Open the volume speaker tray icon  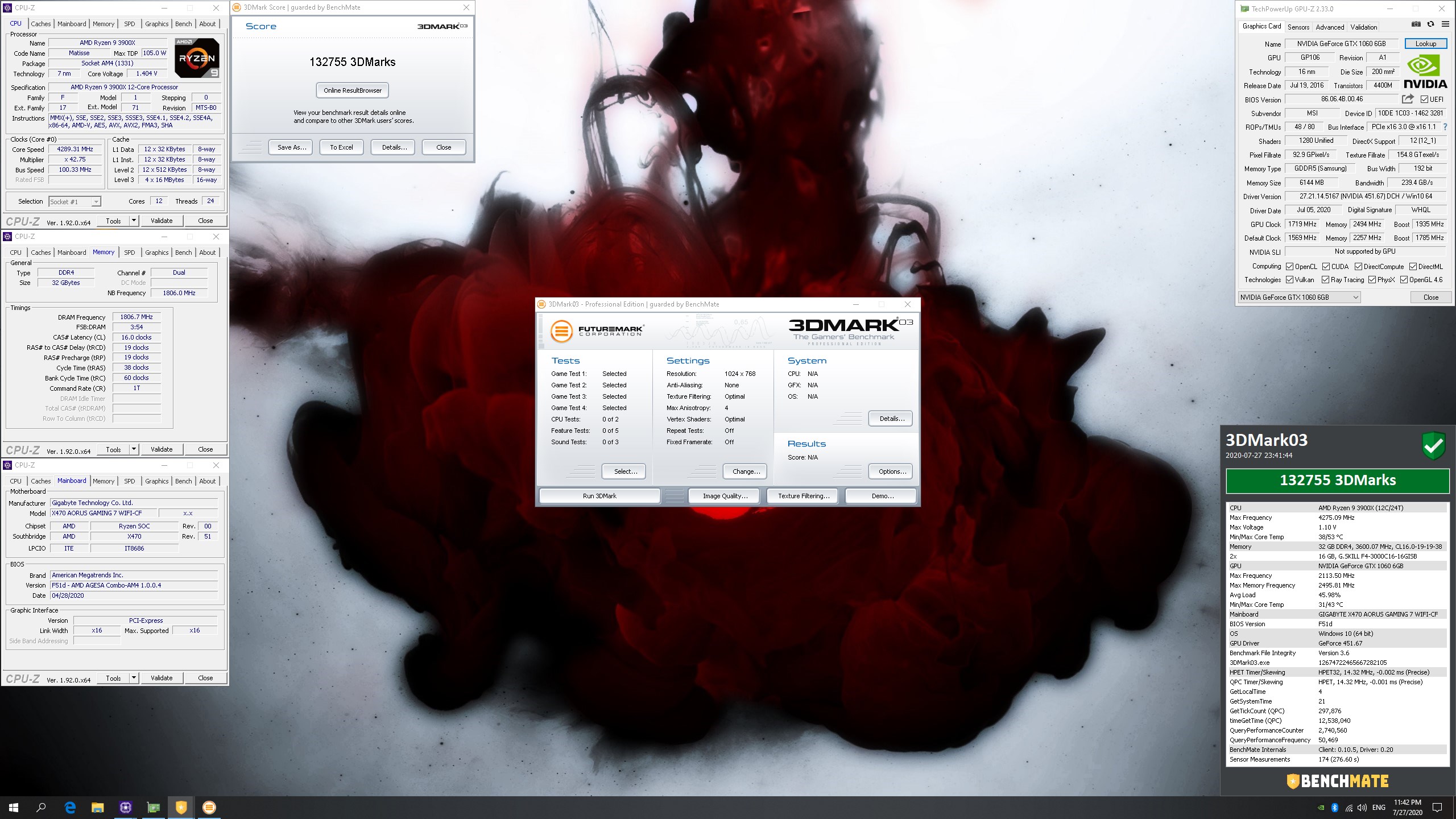coord(1362,808)
